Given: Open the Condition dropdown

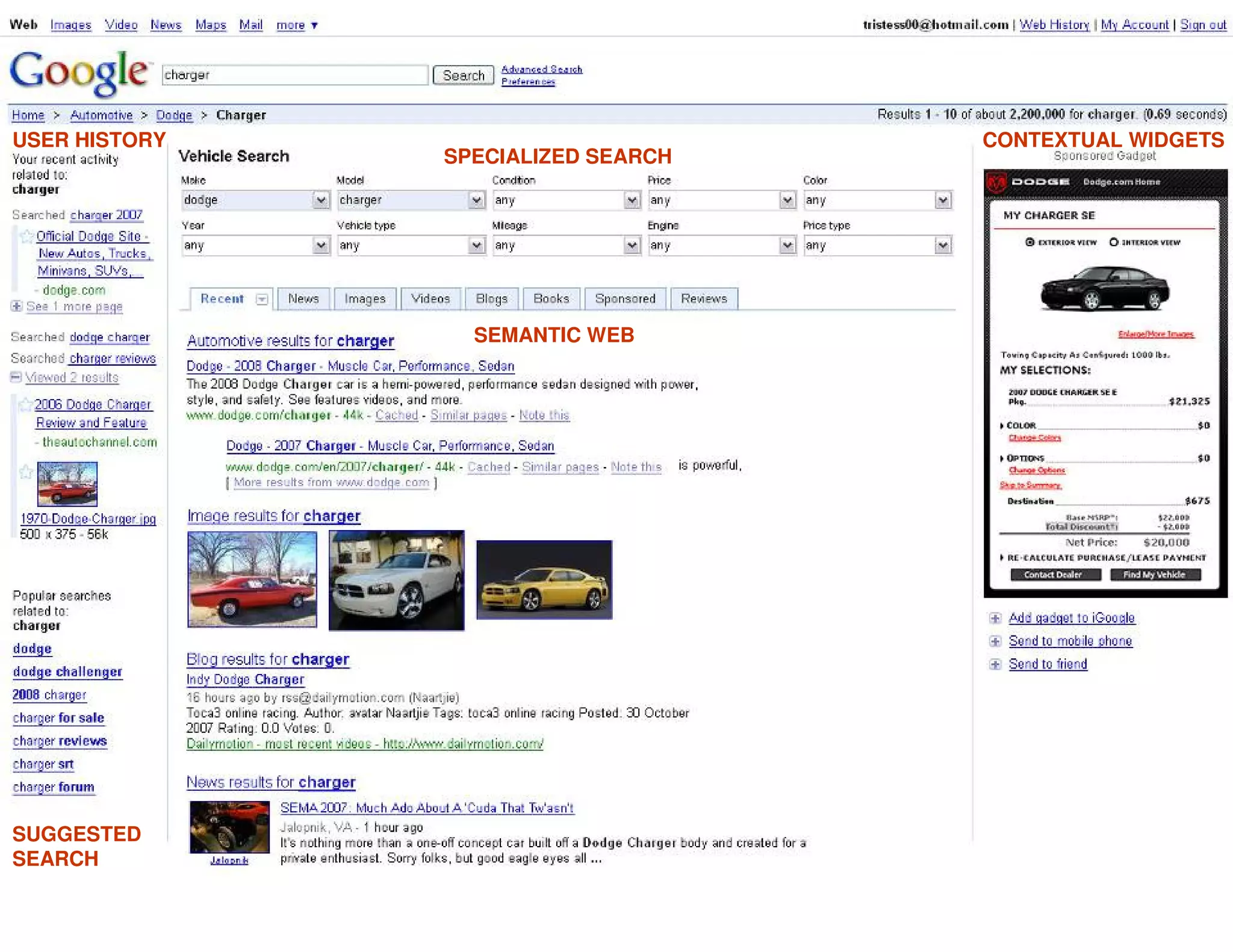Looking at the screenshot, I should coord(567,200).
